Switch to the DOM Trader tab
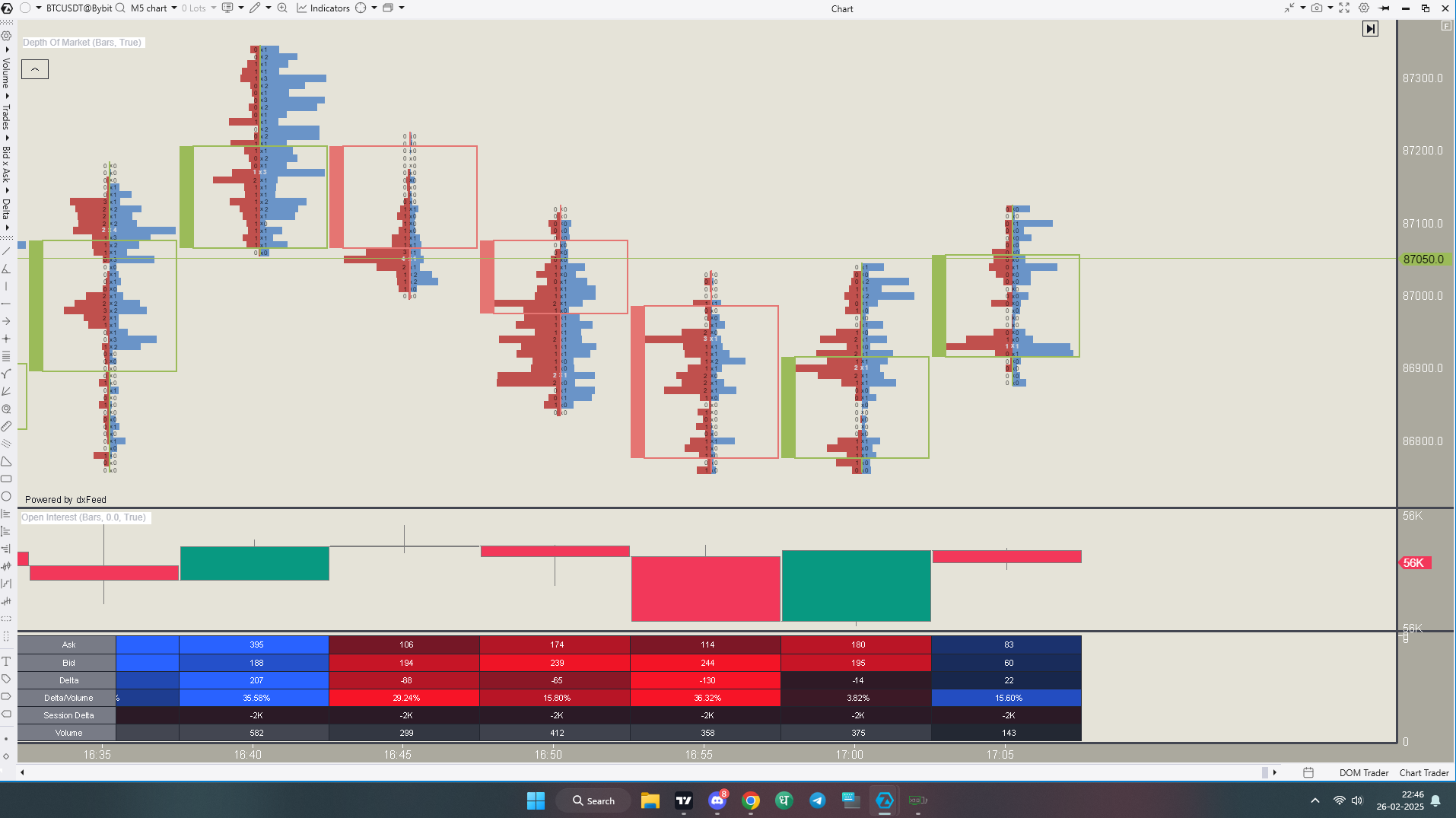The image size is (1456, 818). (x=1363, y=773)
